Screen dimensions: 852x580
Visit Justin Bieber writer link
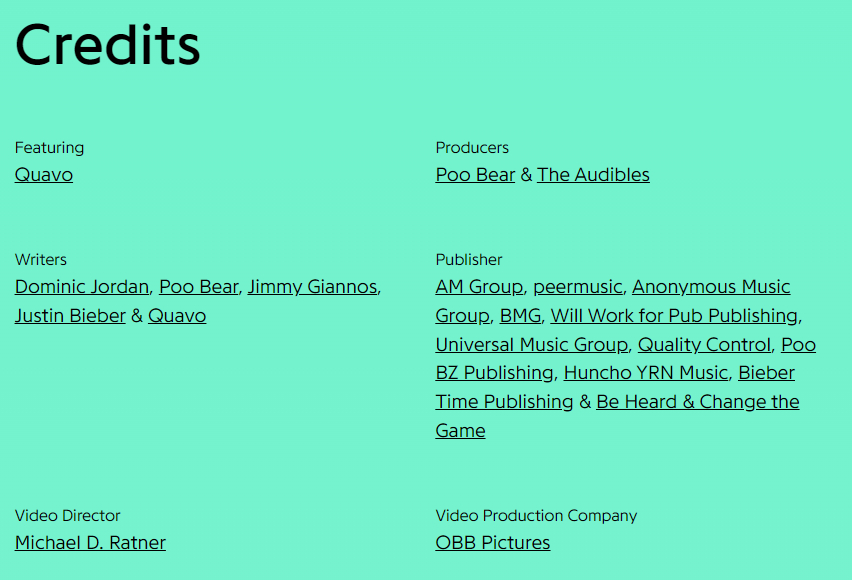(70, 316)
